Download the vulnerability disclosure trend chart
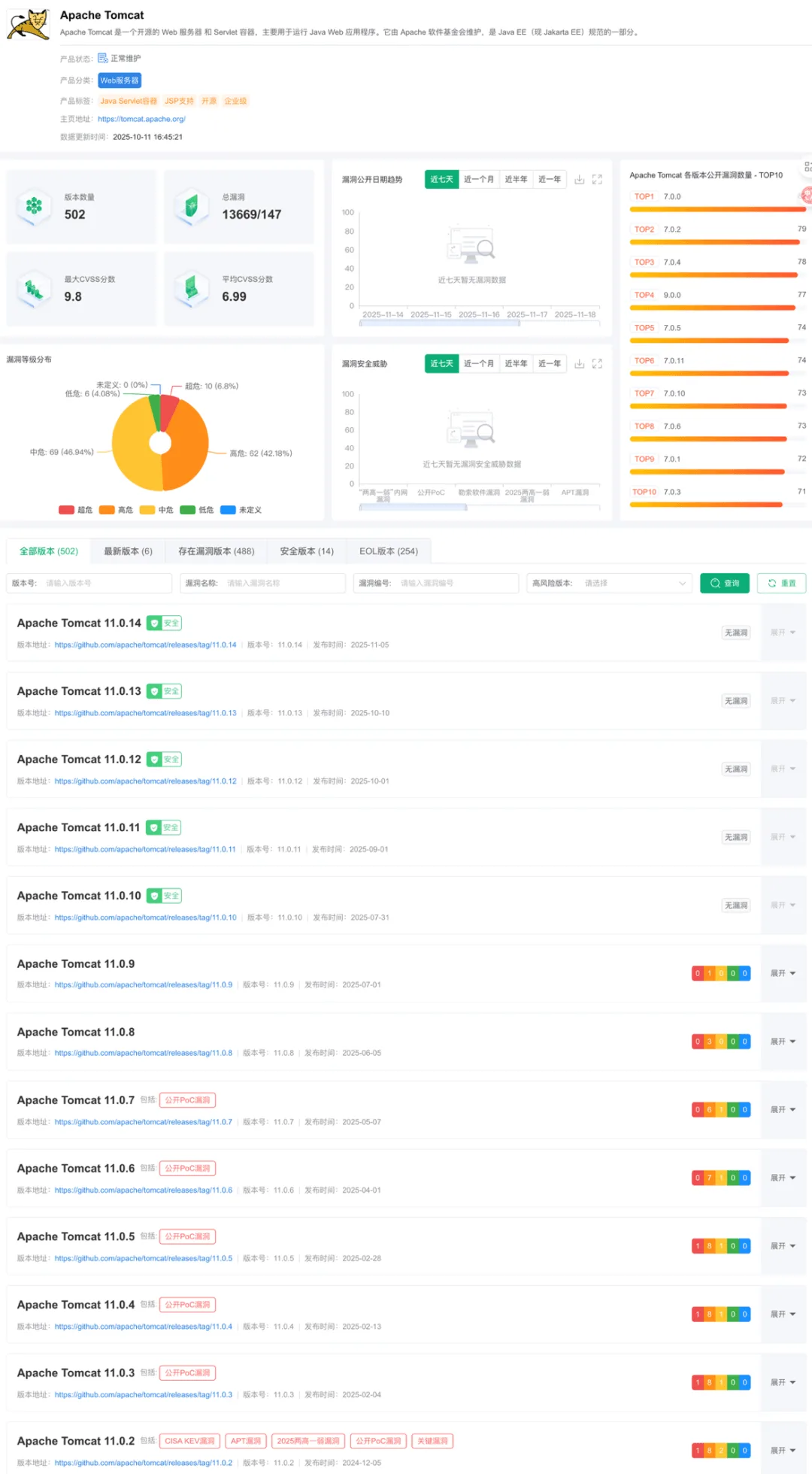812x1474 pixels. [x=579, y=180]
